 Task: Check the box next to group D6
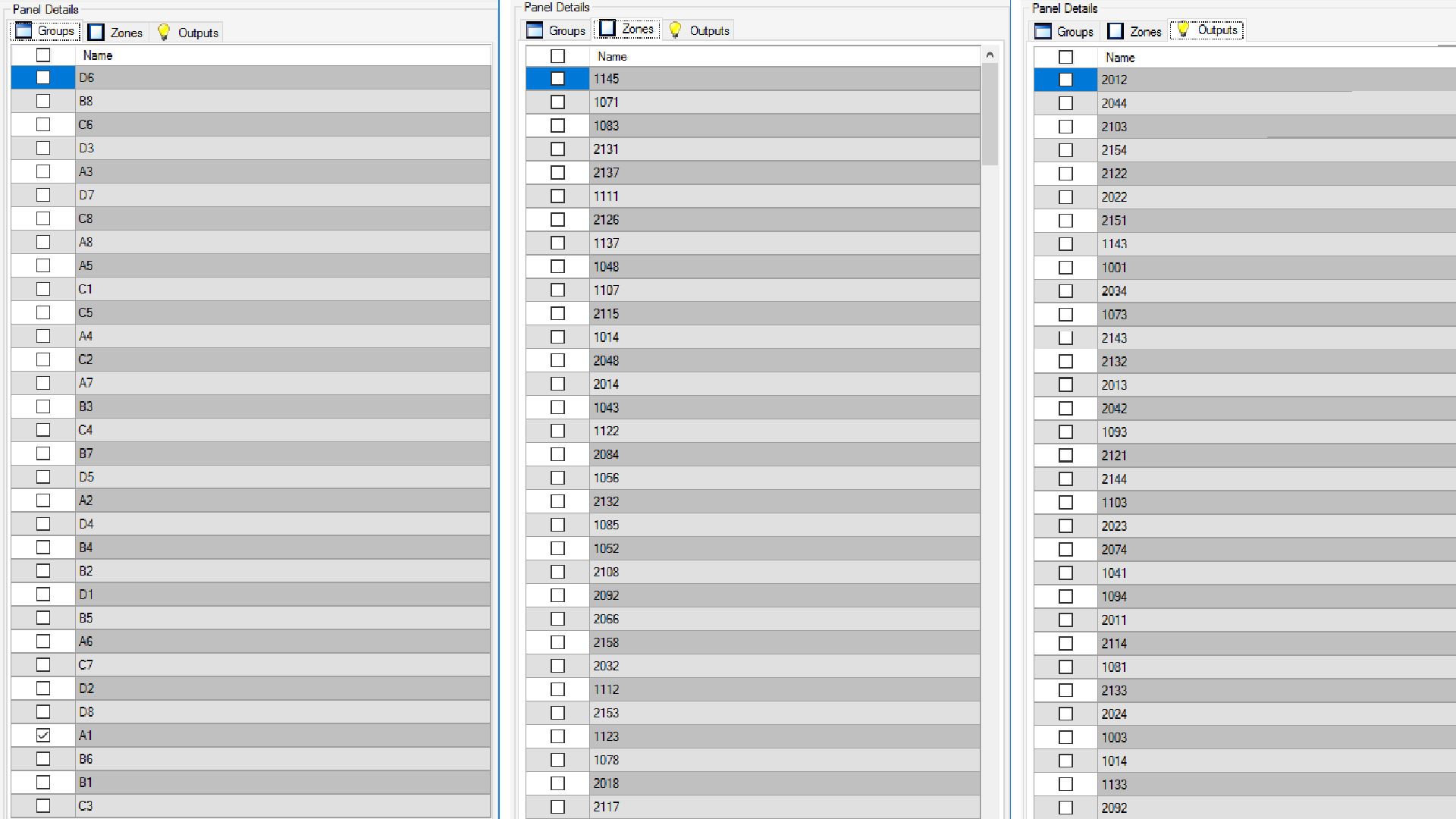point(43,77)
